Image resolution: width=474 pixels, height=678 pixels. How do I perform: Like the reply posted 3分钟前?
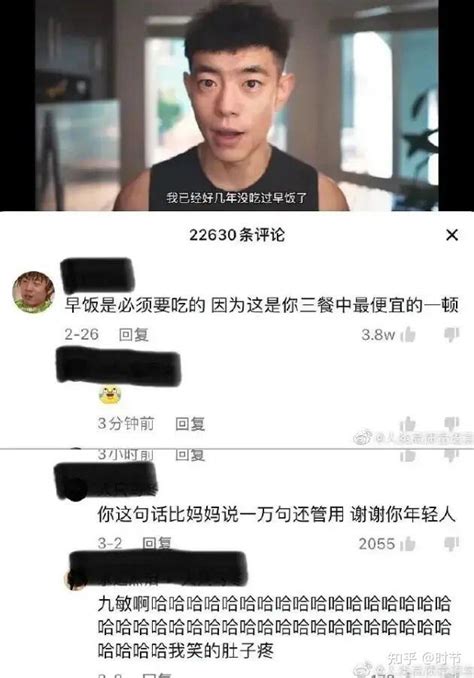coord(408,424)
